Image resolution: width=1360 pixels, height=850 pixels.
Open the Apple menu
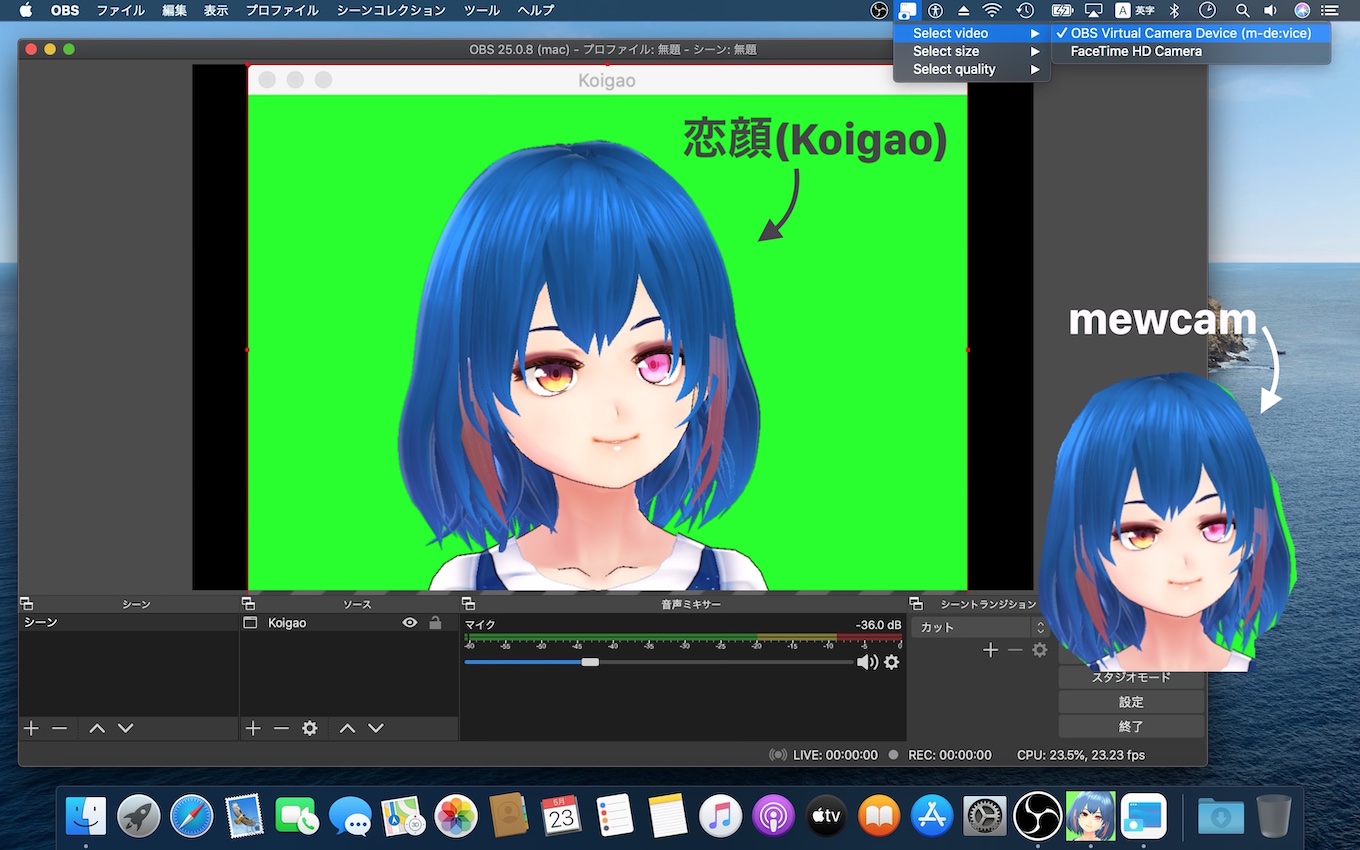26,10
